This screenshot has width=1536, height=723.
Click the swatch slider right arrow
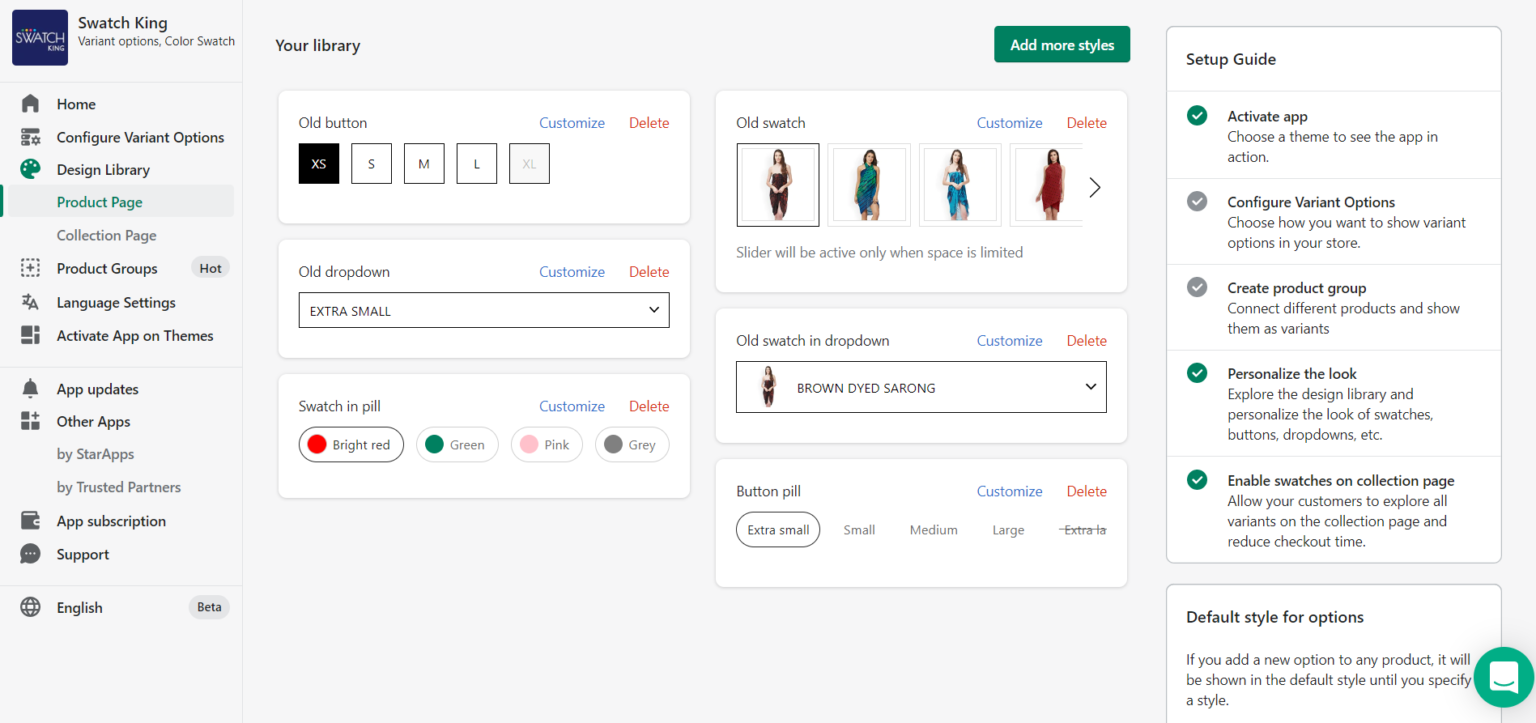click(x=1094, y=187)
